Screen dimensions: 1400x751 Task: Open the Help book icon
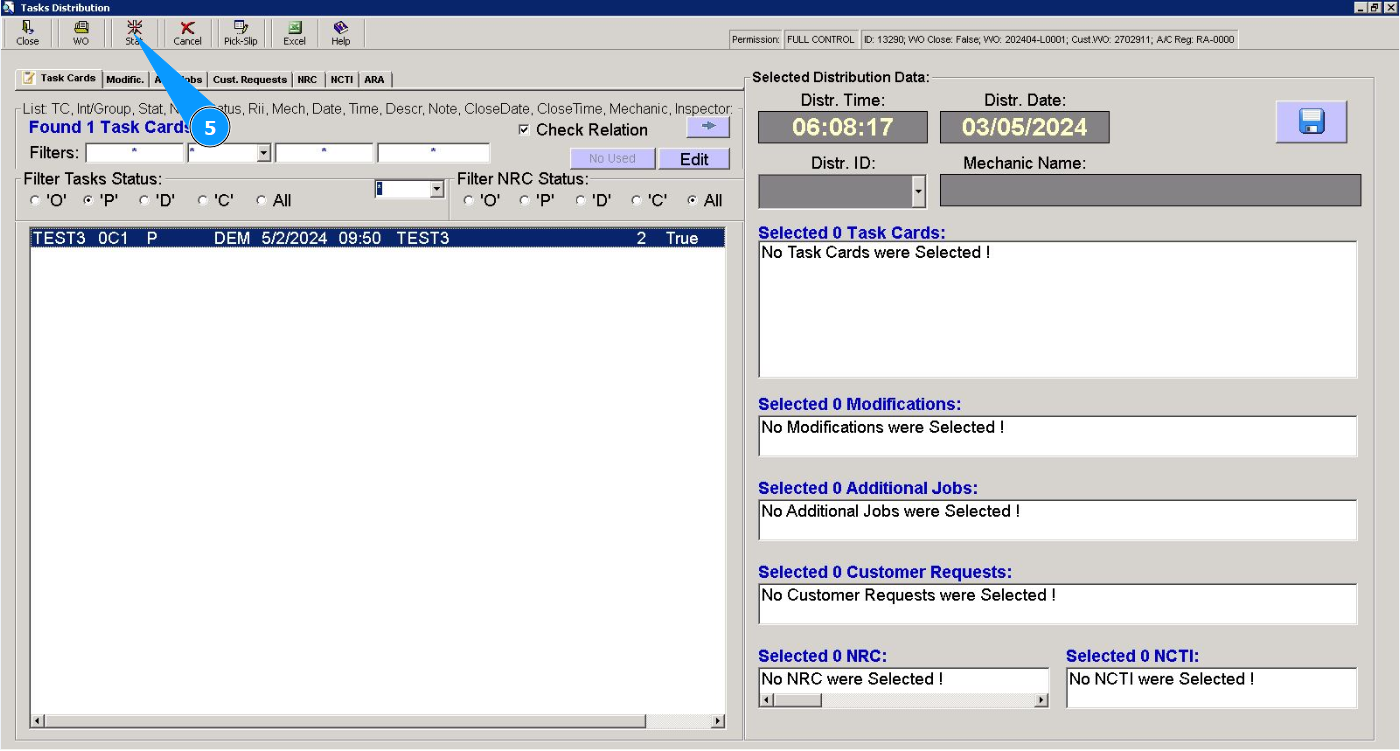point(341,33)
